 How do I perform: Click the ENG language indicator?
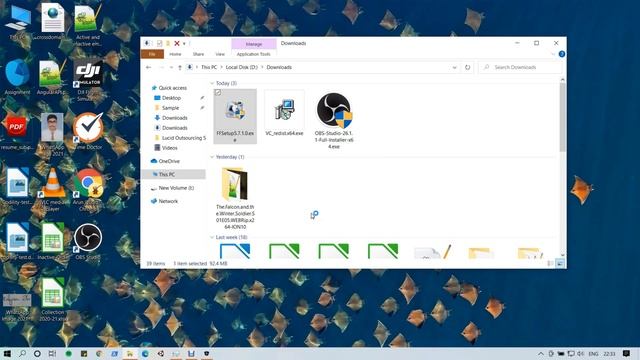tap(593, 353)
